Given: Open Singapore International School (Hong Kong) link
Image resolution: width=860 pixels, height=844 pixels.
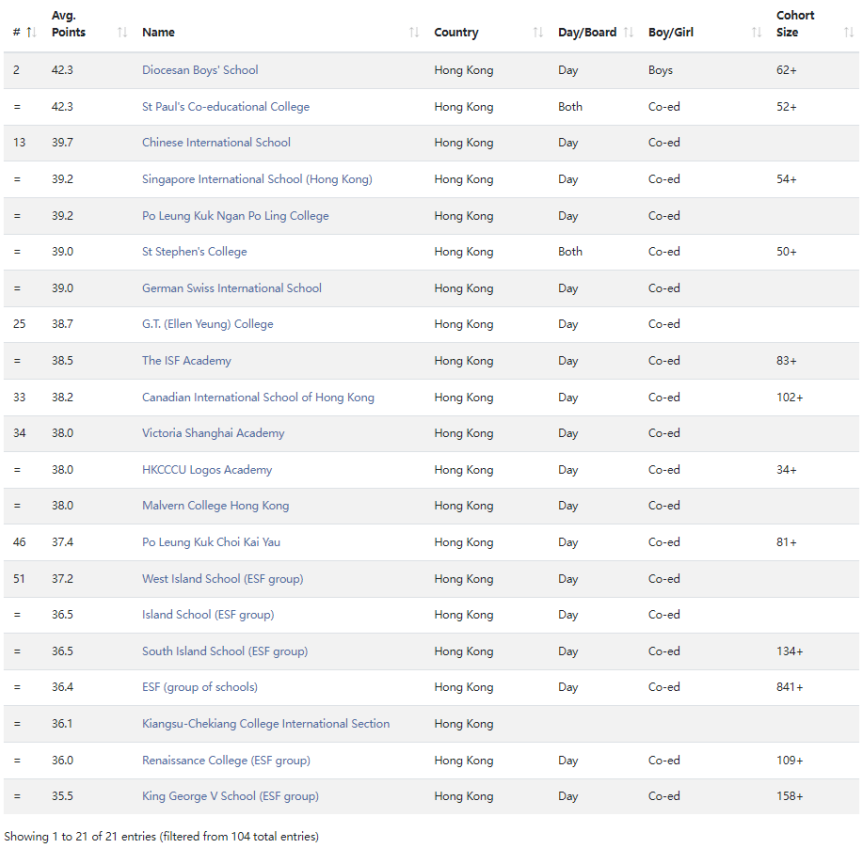Looking at the screenshot, I should click(257, 179).
